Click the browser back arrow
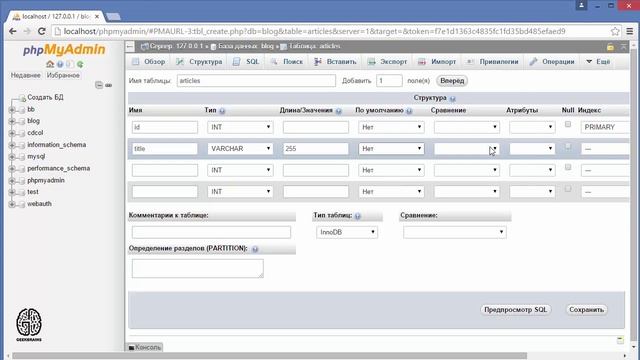 [13, 31]
